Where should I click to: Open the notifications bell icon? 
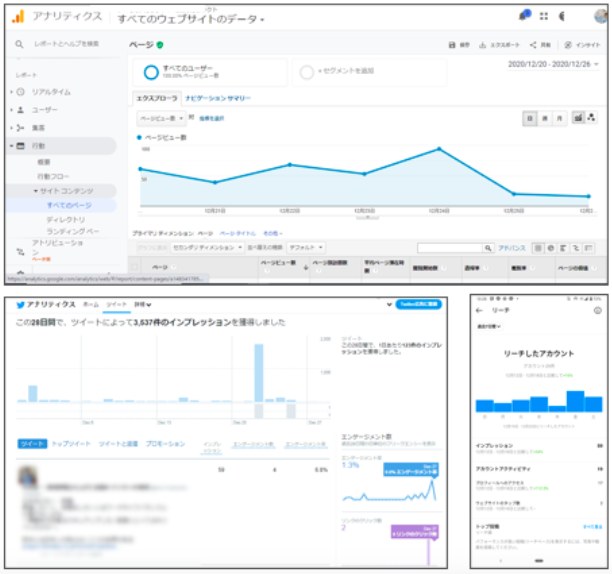(524, 16)
